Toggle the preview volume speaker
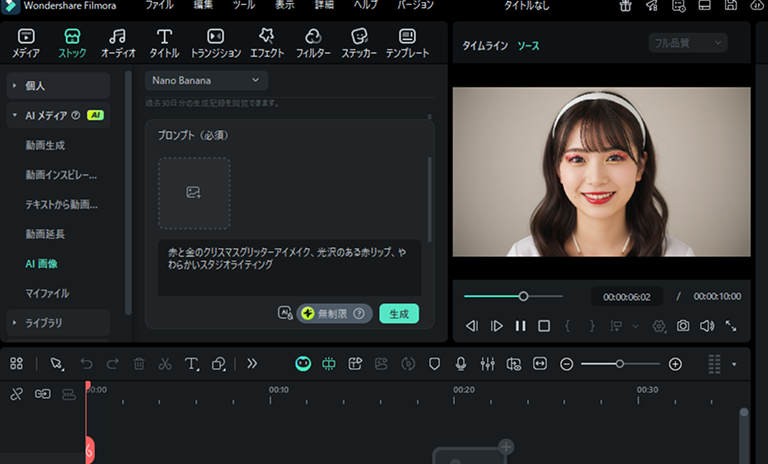768x464 pixels. point(707,326)
